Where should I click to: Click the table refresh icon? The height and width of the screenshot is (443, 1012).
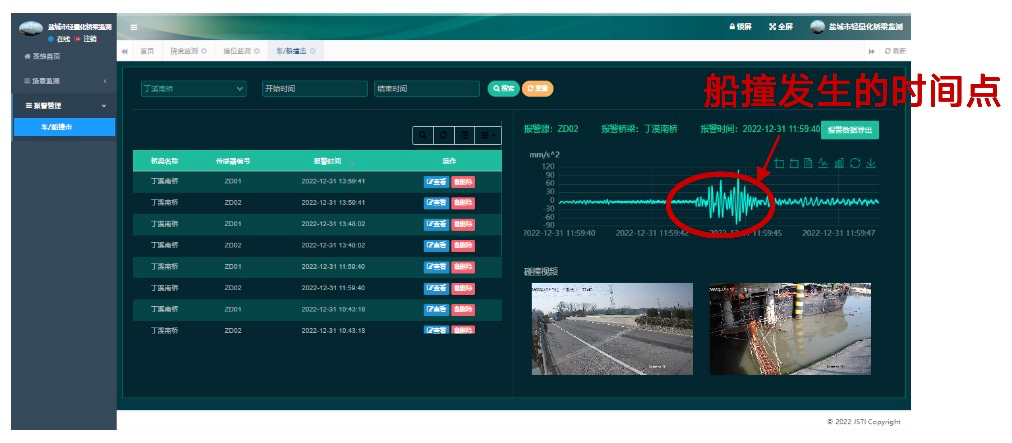tap(443, 136)
